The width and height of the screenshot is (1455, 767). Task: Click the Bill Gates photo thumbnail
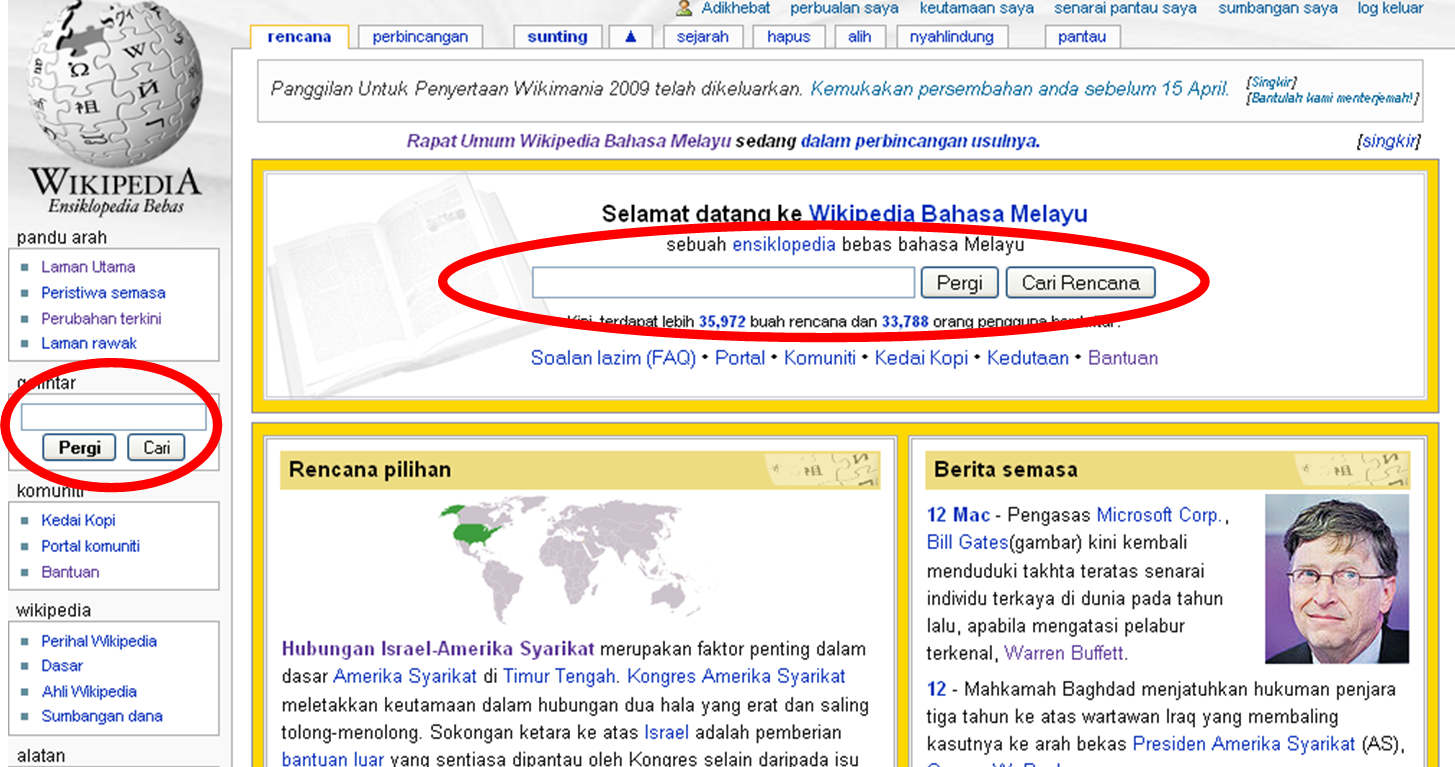pos(1337,580)
